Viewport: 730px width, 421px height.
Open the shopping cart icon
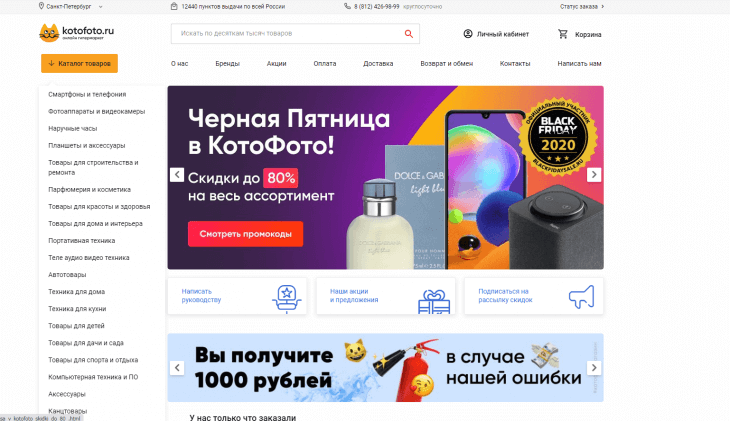(x=563, y=34)
